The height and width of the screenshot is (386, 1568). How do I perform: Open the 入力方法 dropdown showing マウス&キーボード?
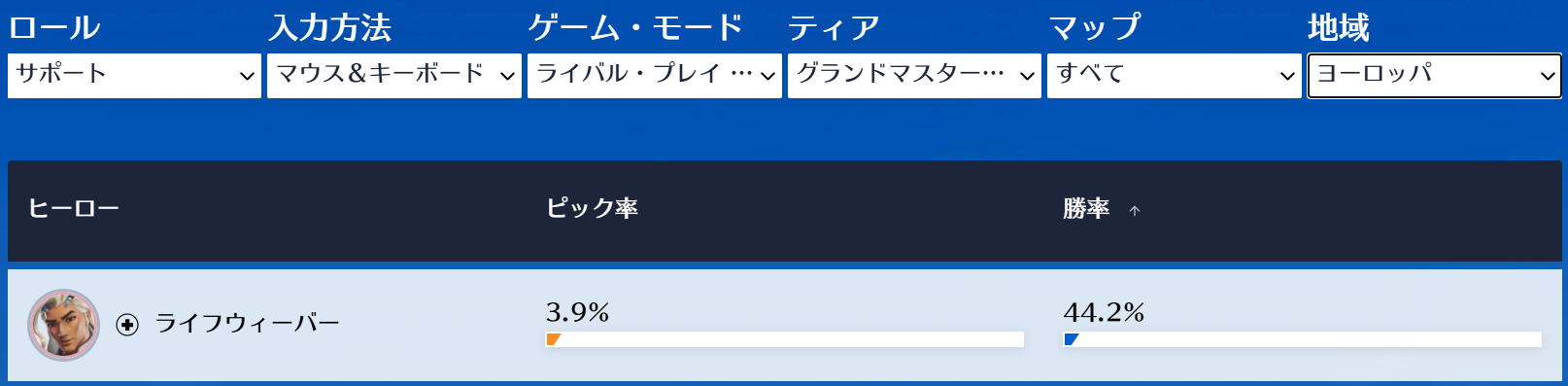point(394,75)
